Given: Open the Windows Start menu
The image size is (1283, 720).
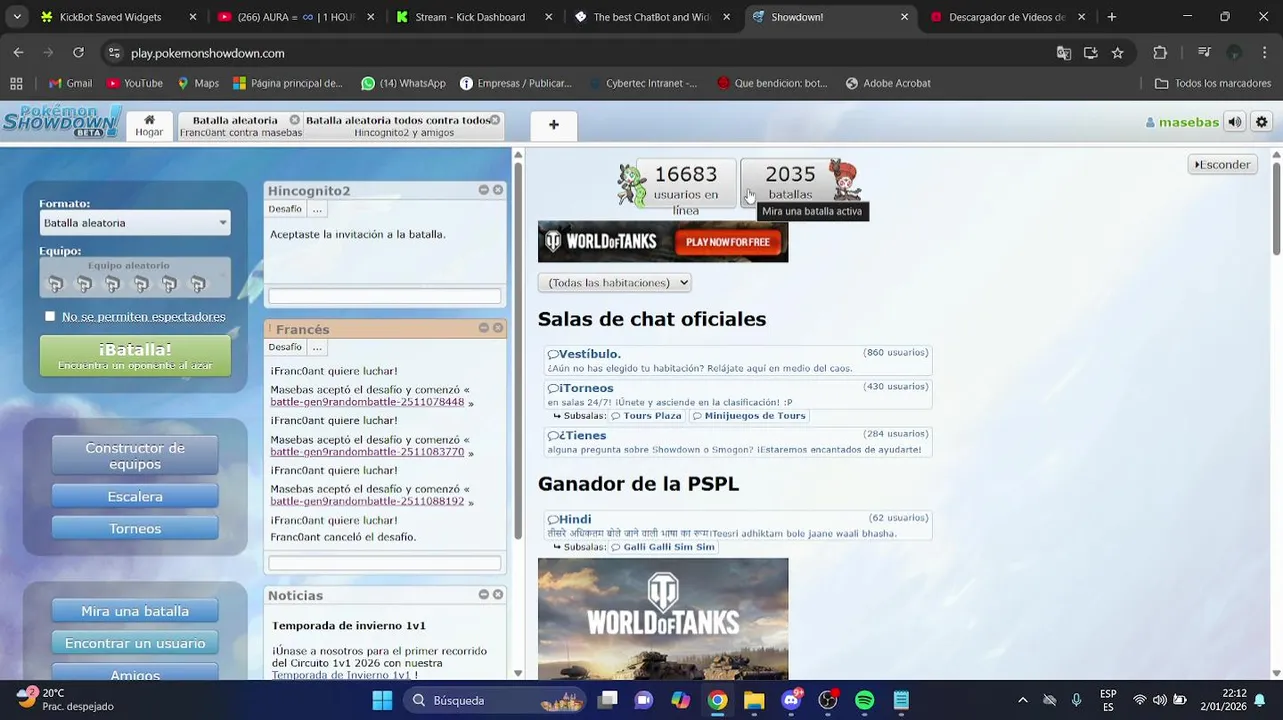Looking at the screenshot, I should pyautogui.click(x=382, y=700).
